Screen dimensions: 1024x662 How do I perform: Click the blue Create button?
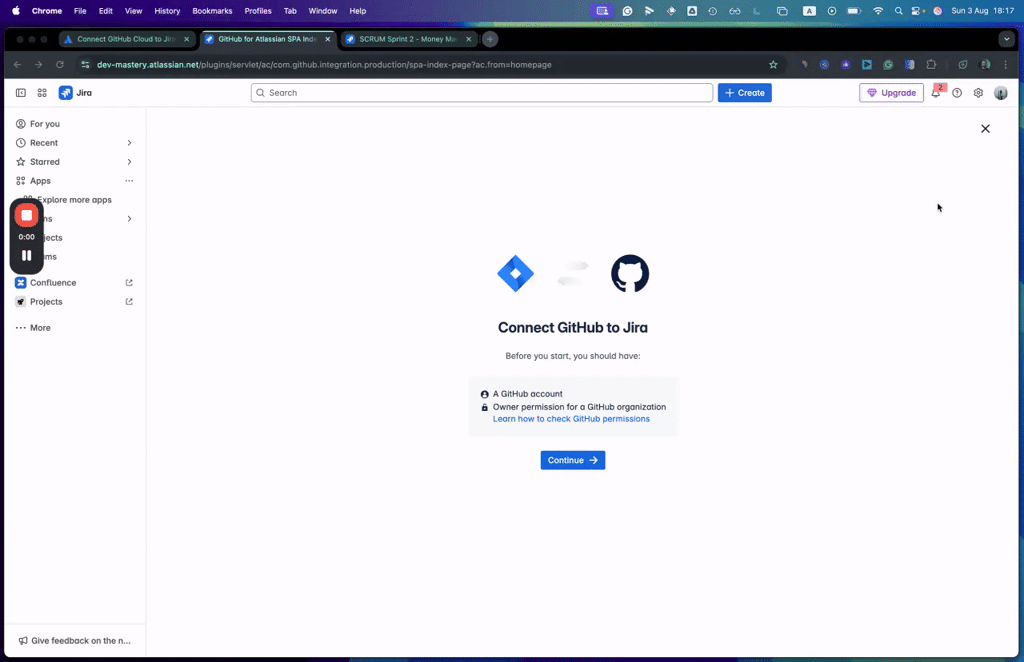pos(744,93)
